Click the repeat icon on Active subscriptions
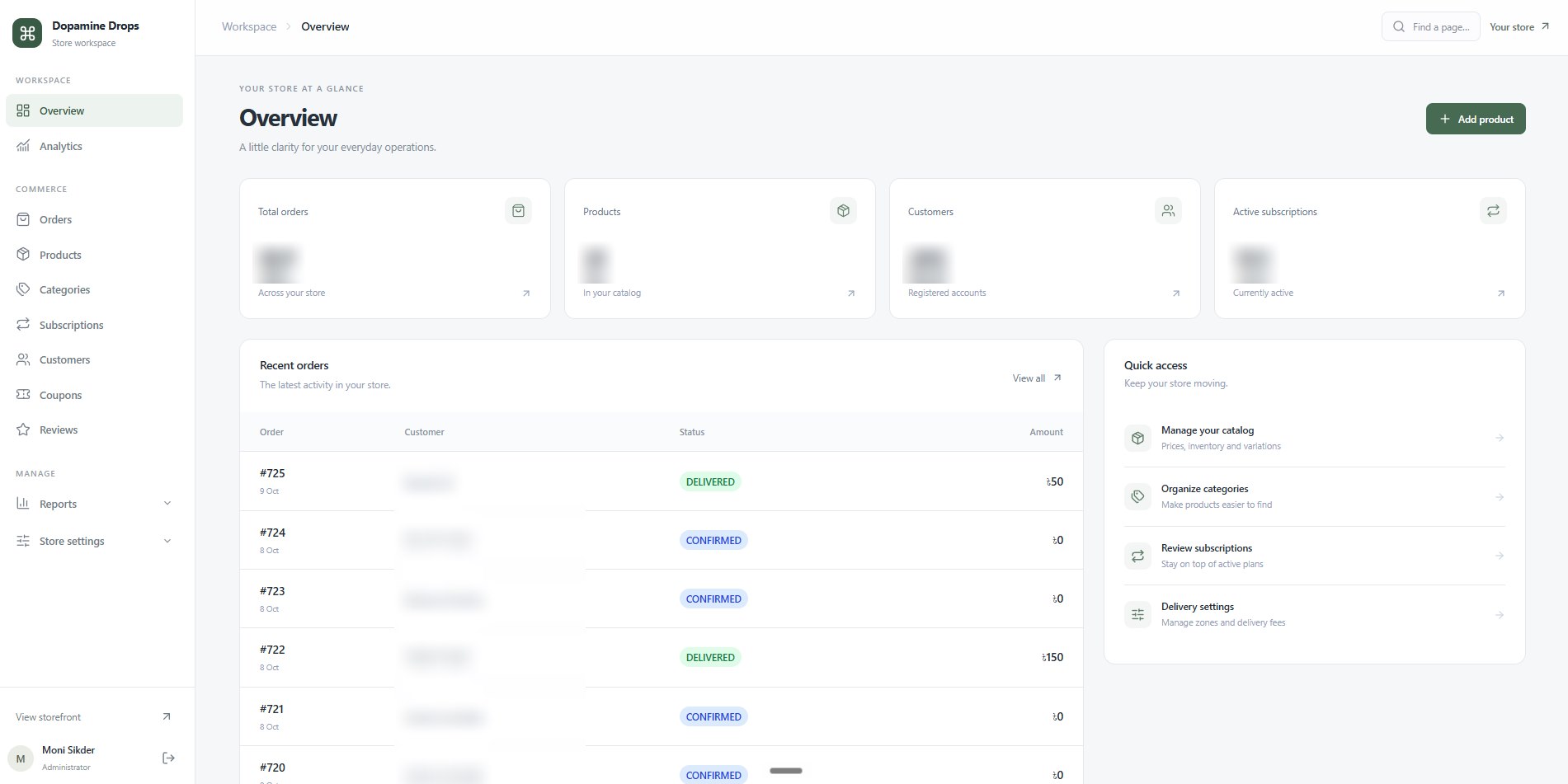Screen dimensions: 1568x784 [1493, 211]
